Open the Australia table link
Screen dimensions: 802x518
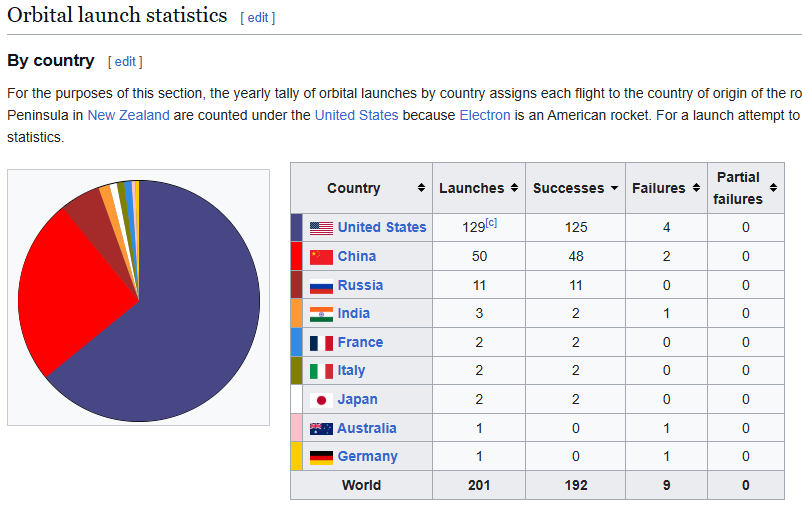point(367,429)
